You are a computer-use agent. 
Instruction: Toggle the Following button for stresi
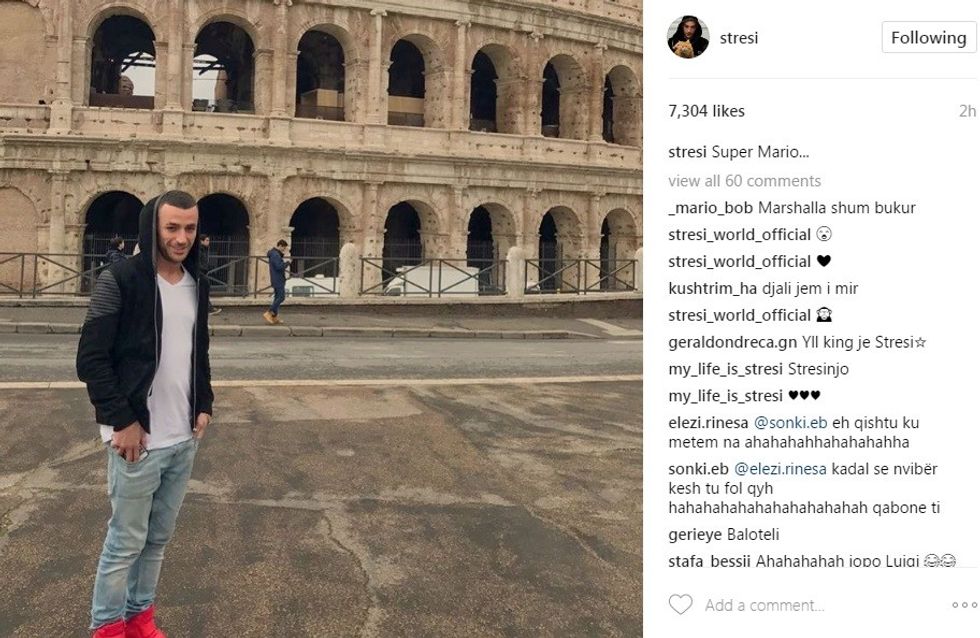(x=928, y=37)
